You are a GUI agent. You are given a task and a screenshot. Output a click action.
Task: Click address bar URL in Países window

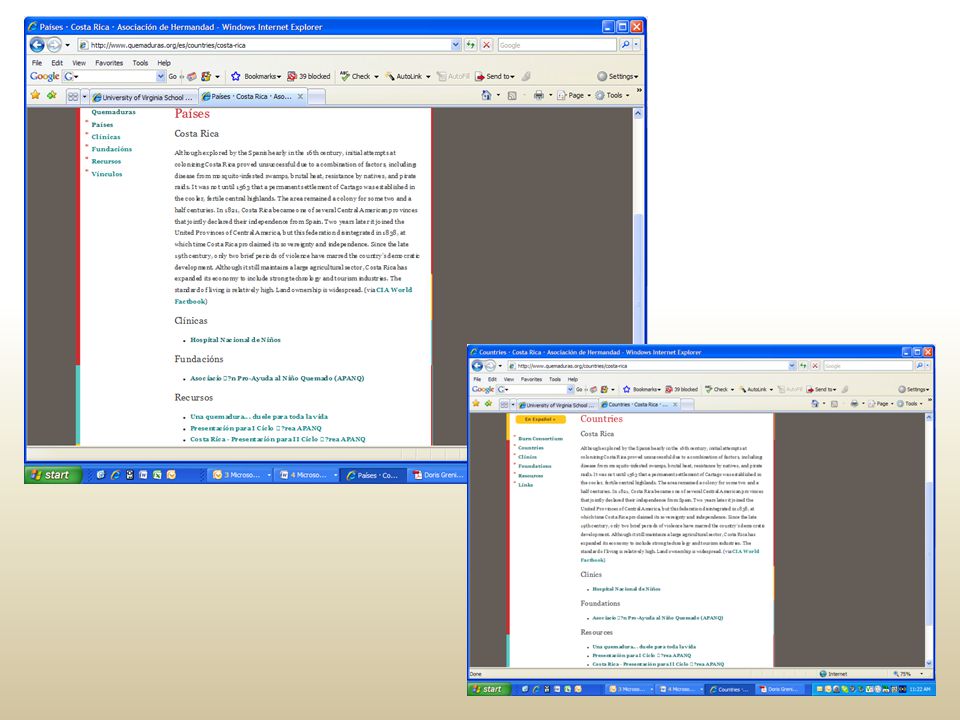coord(168,45)
